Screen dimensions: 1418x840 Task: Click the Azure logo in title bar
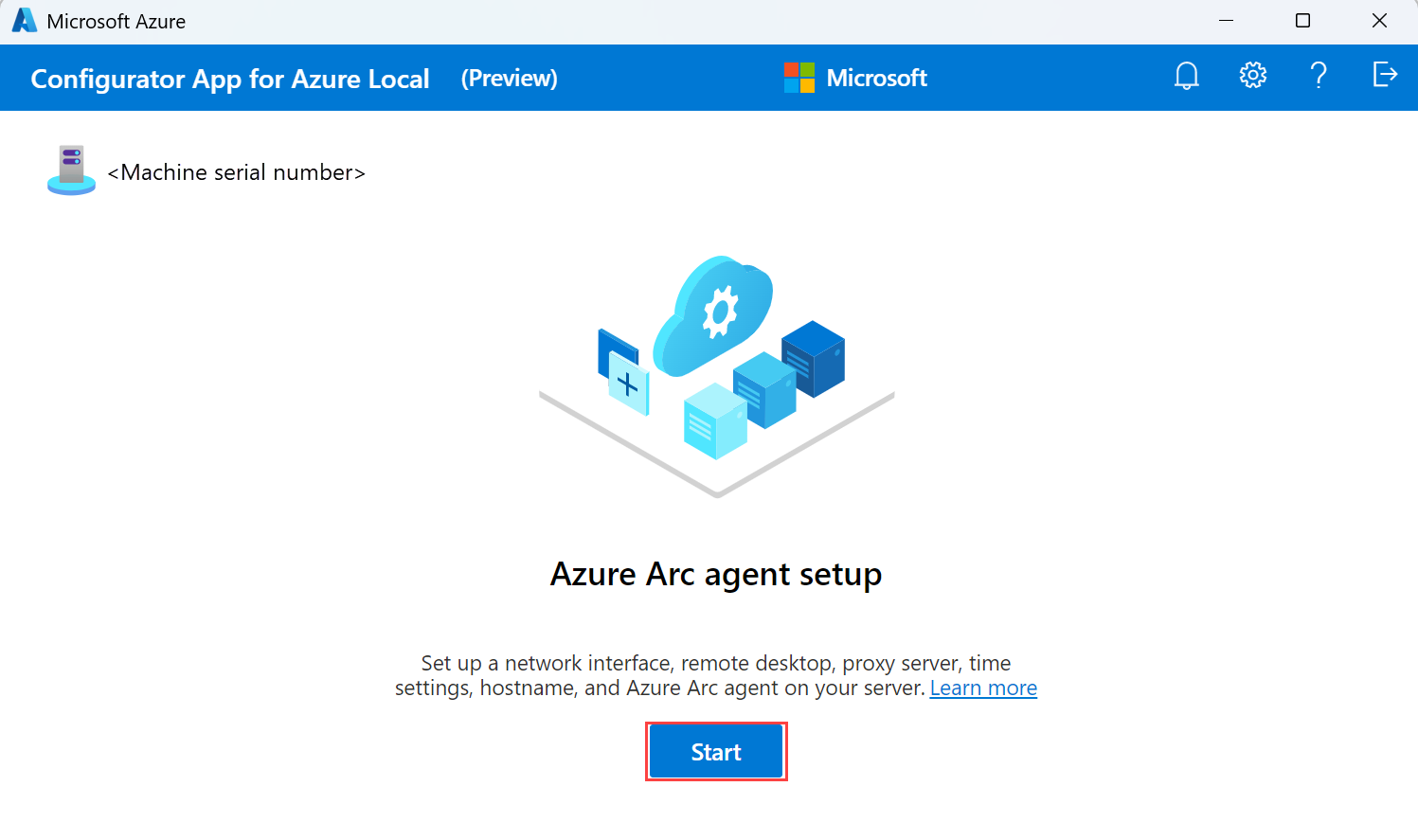click(x=24, y=21)
